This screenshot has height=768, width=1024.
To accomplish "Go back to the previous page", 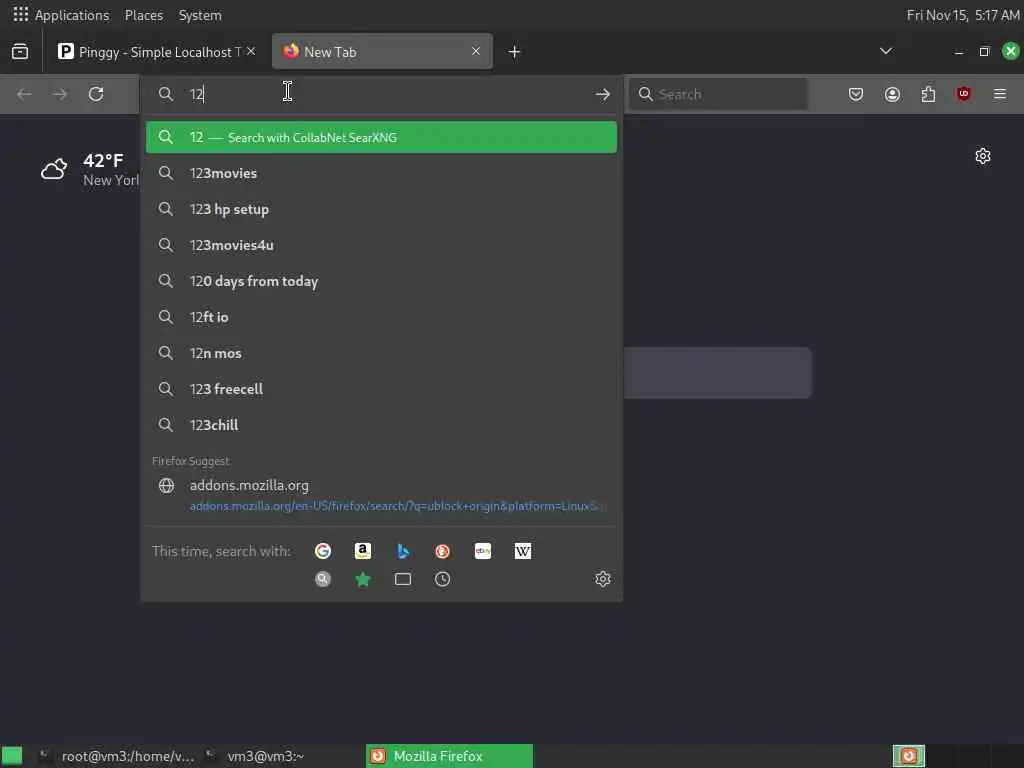I will (24, 94).
